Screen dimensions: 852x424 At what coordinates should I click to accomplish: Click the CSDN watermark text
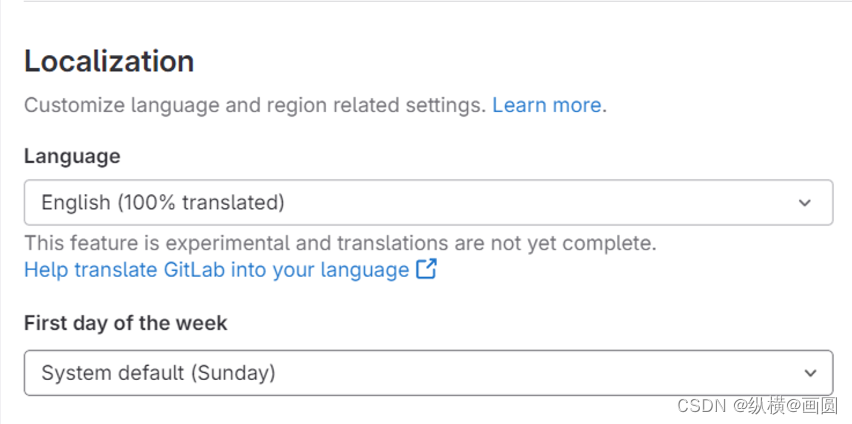click(757, 405)
